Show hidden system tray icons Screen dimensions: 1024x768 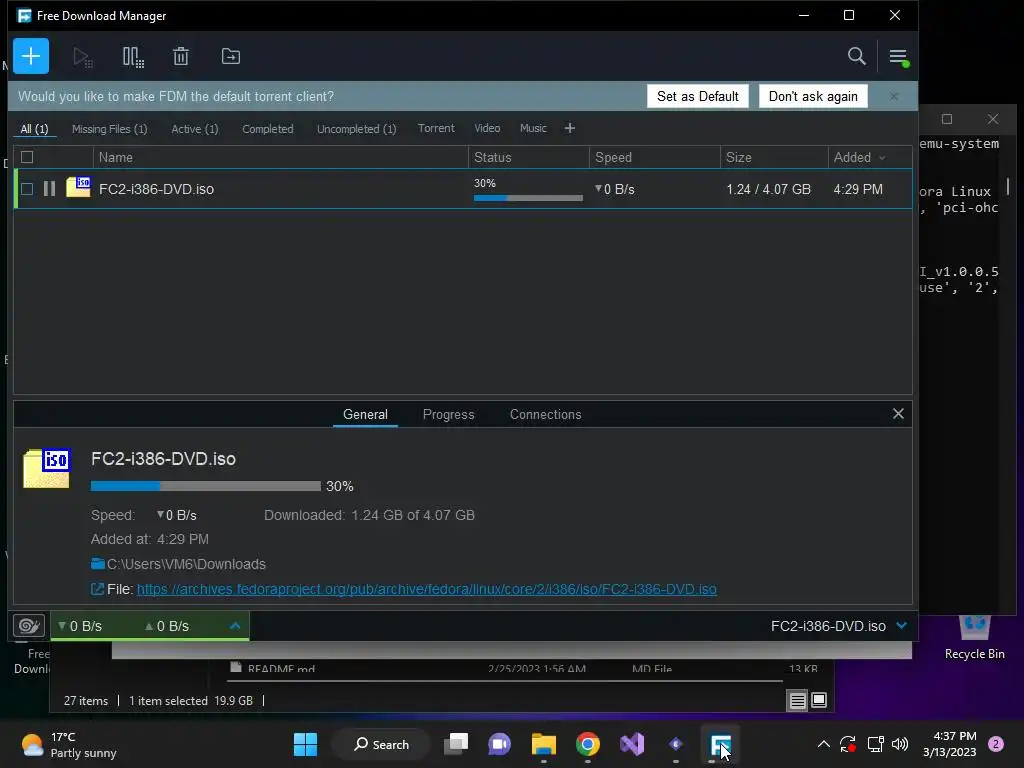coord(824,744)
